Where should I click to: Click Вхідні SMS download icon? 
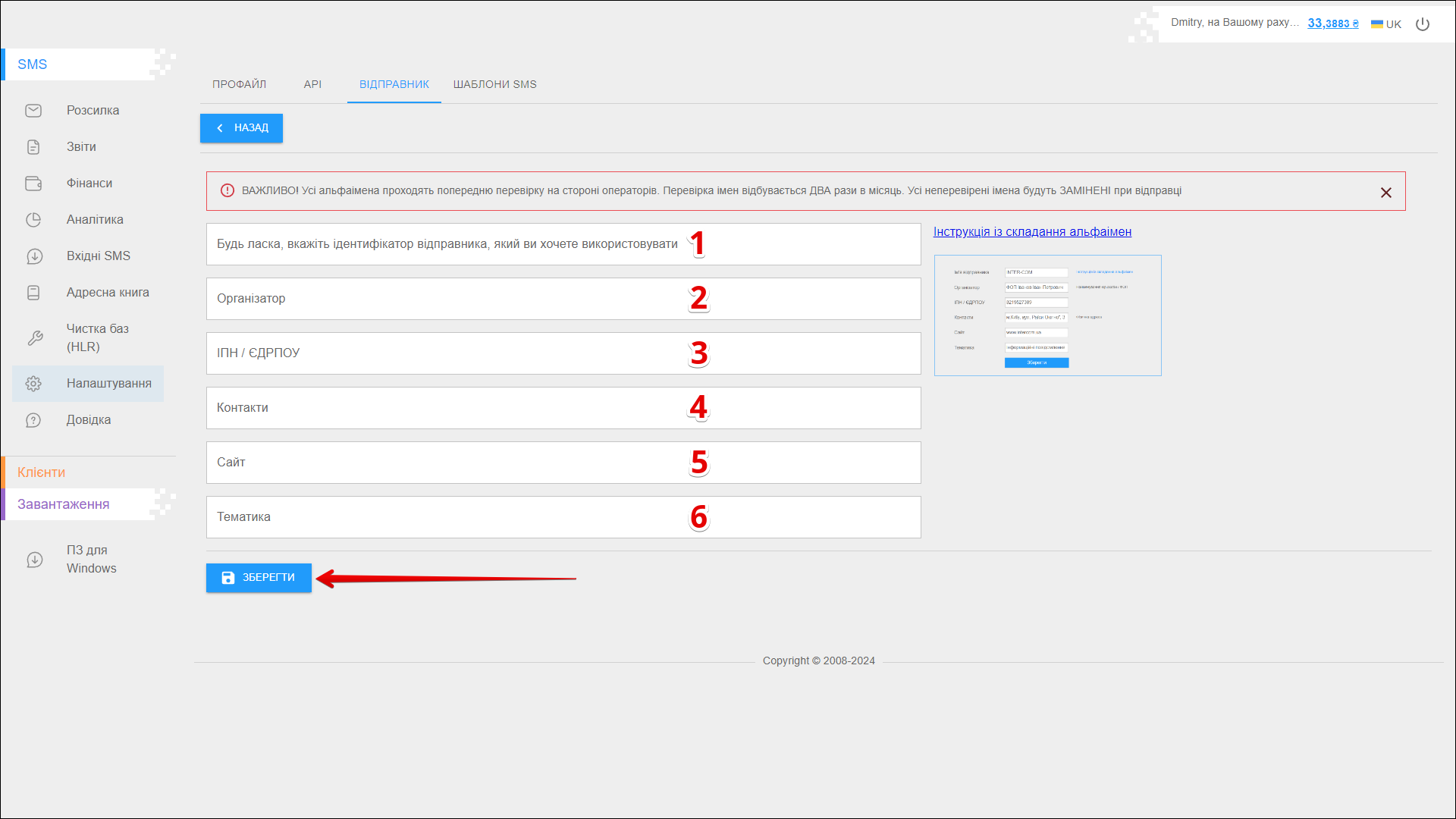tap(34, 256)
